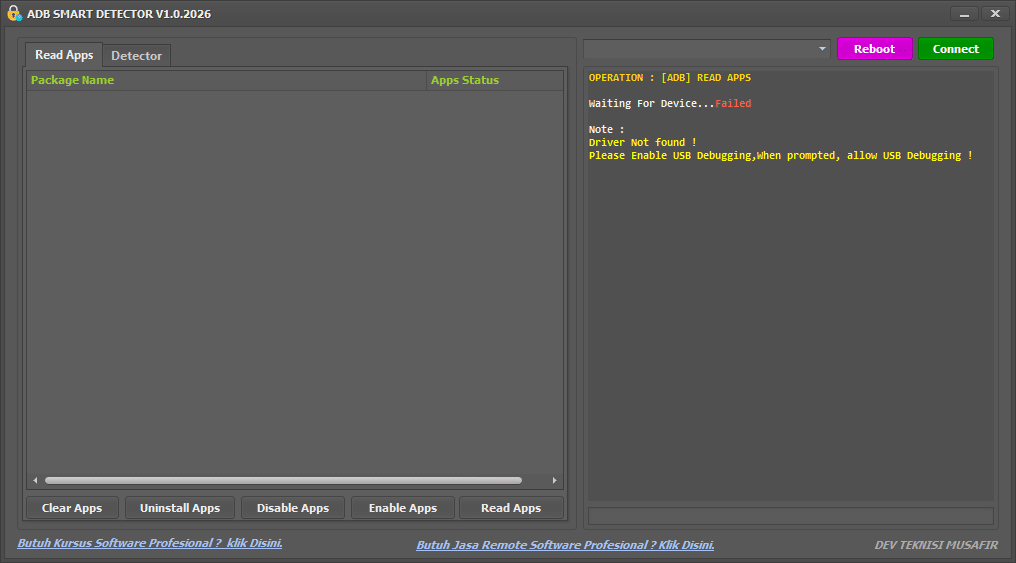This screenshot has width=1016, height=563.
Task: Switch to the Read Apps tab
Action: (x=64, y=55)
